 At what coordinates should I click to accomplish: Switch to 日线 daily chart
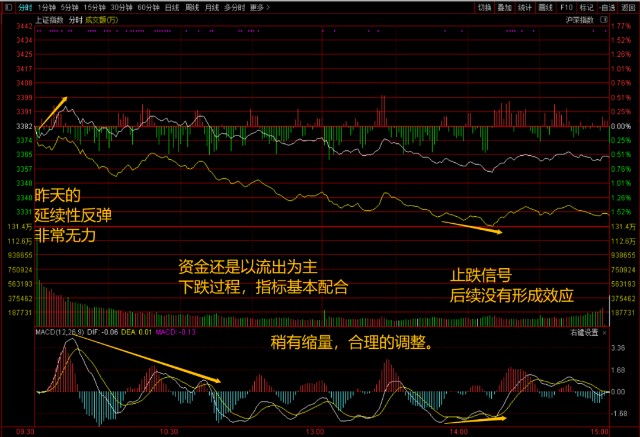tap(172, 7)
